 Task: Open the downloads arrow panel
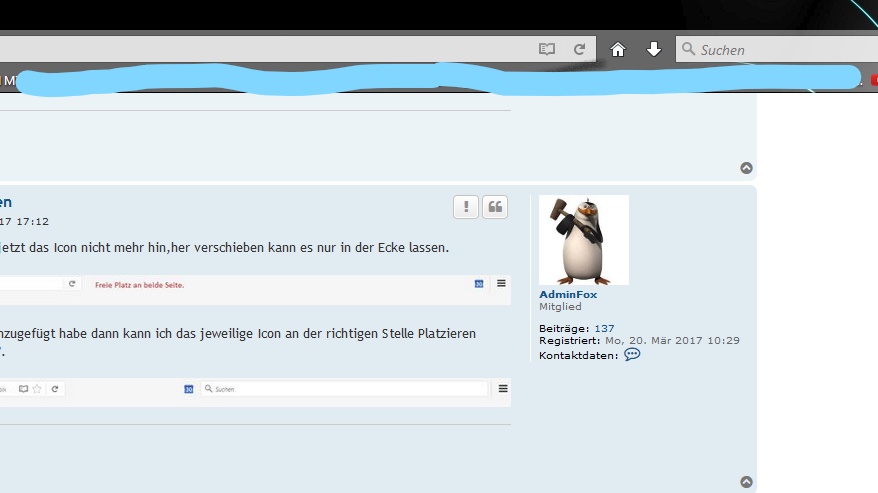653,49
